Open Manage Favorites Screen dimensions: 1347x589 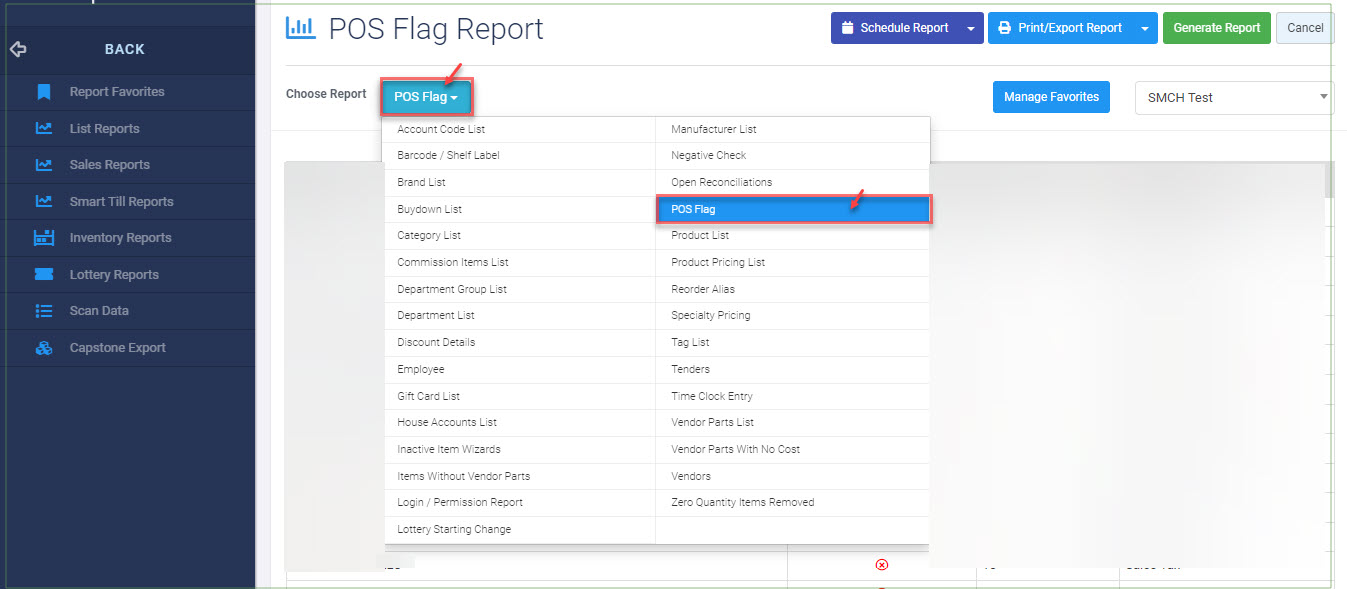click(x=1051, y=97)
